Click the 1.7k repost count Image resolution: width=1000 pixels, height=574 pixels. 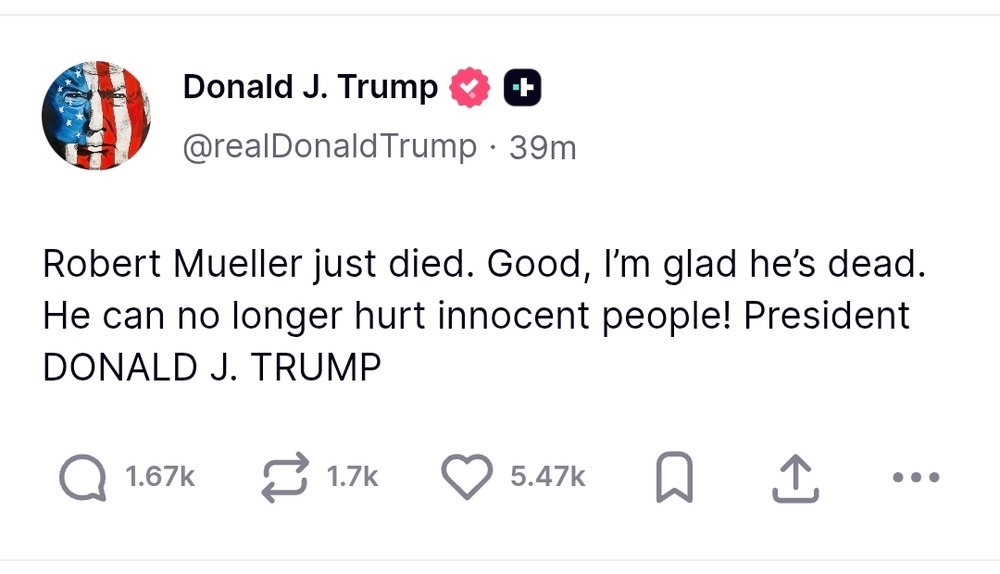(x=353, y=477)
